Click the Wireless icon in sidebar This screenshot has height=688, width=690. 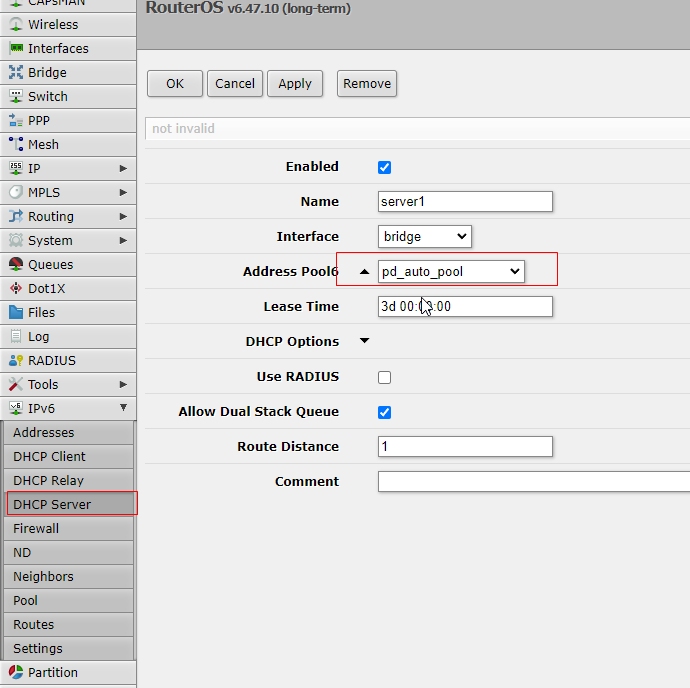pyautogui.click(x=16, y=24)
